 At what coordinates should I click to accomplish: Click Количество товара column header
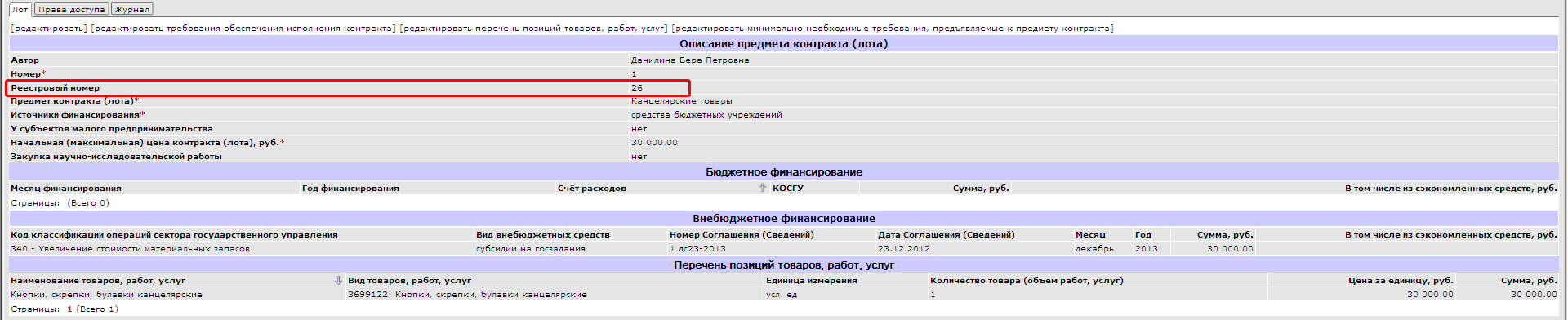[1027, 281]
